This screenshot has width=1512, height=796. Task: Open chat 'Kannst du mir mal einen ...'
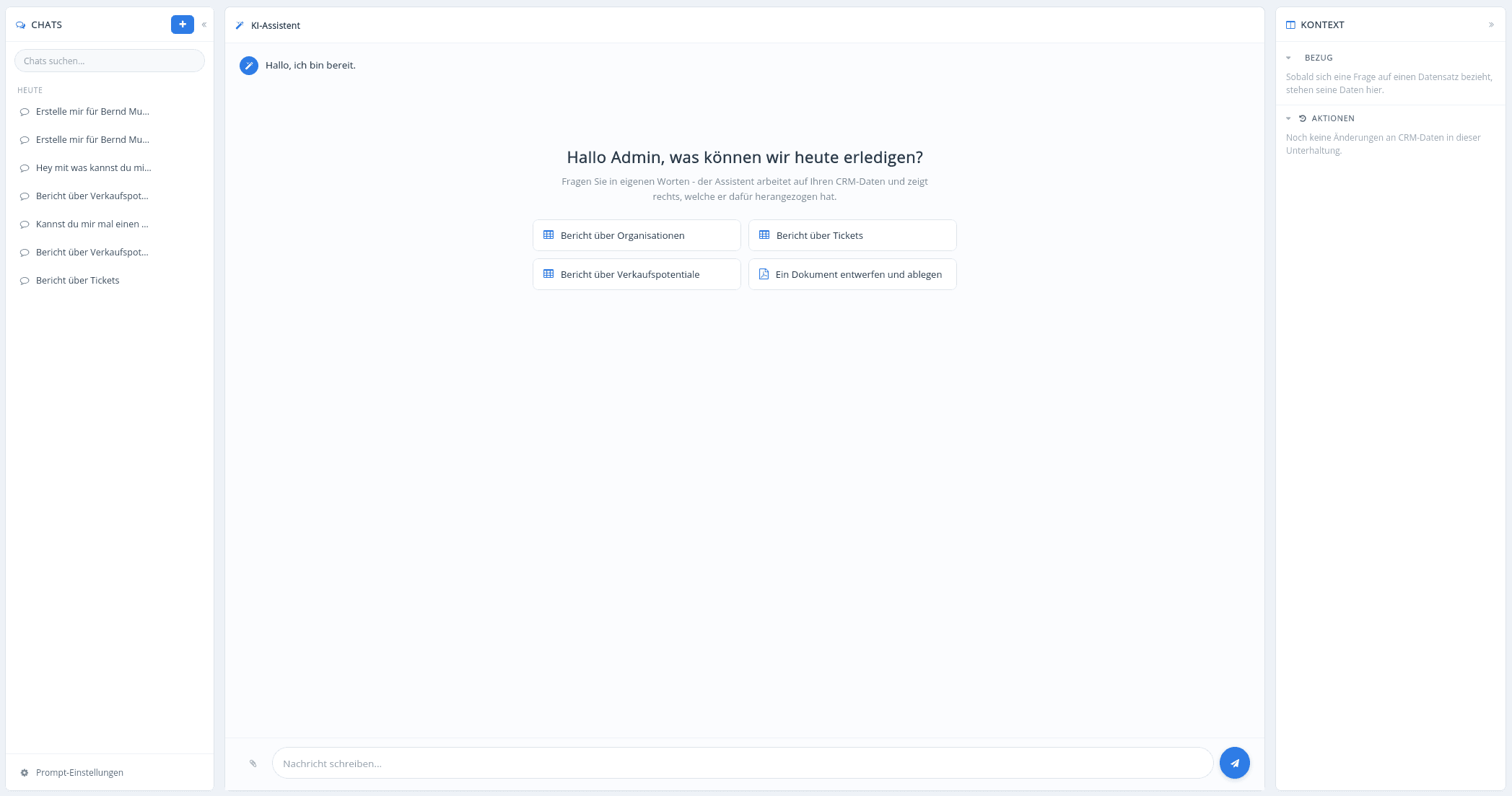110,224
